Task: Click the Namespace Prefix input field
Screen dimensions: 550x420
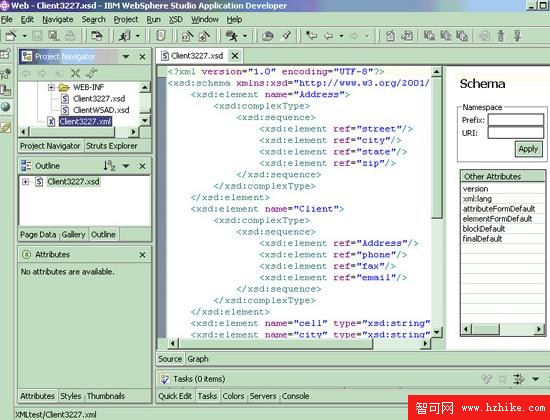Action: [x=516, y=120]
